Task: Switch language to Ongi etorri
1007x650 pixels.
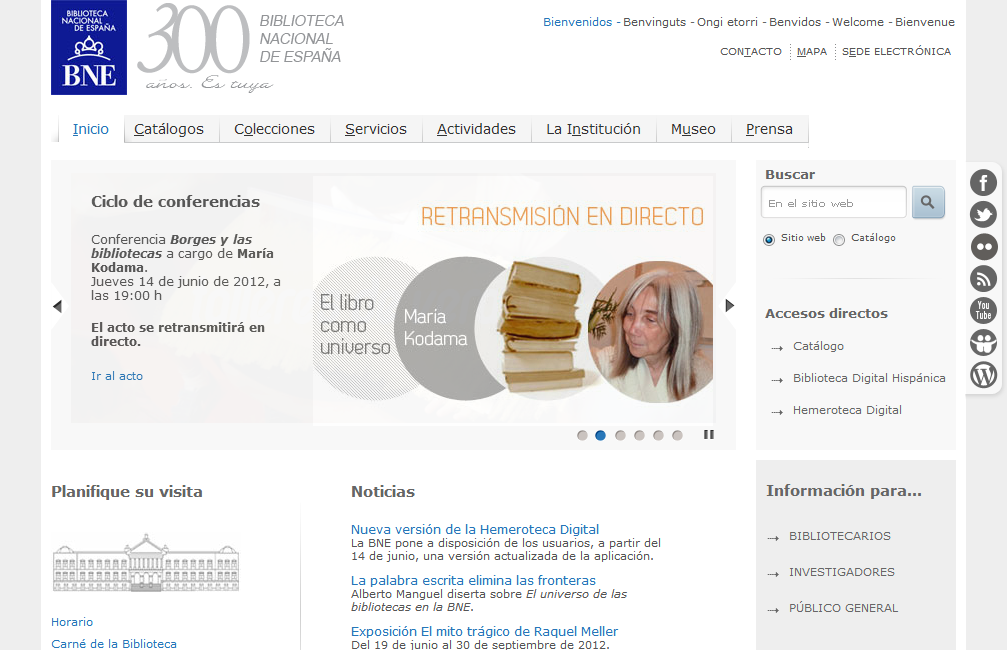Action: pos(727,22)
